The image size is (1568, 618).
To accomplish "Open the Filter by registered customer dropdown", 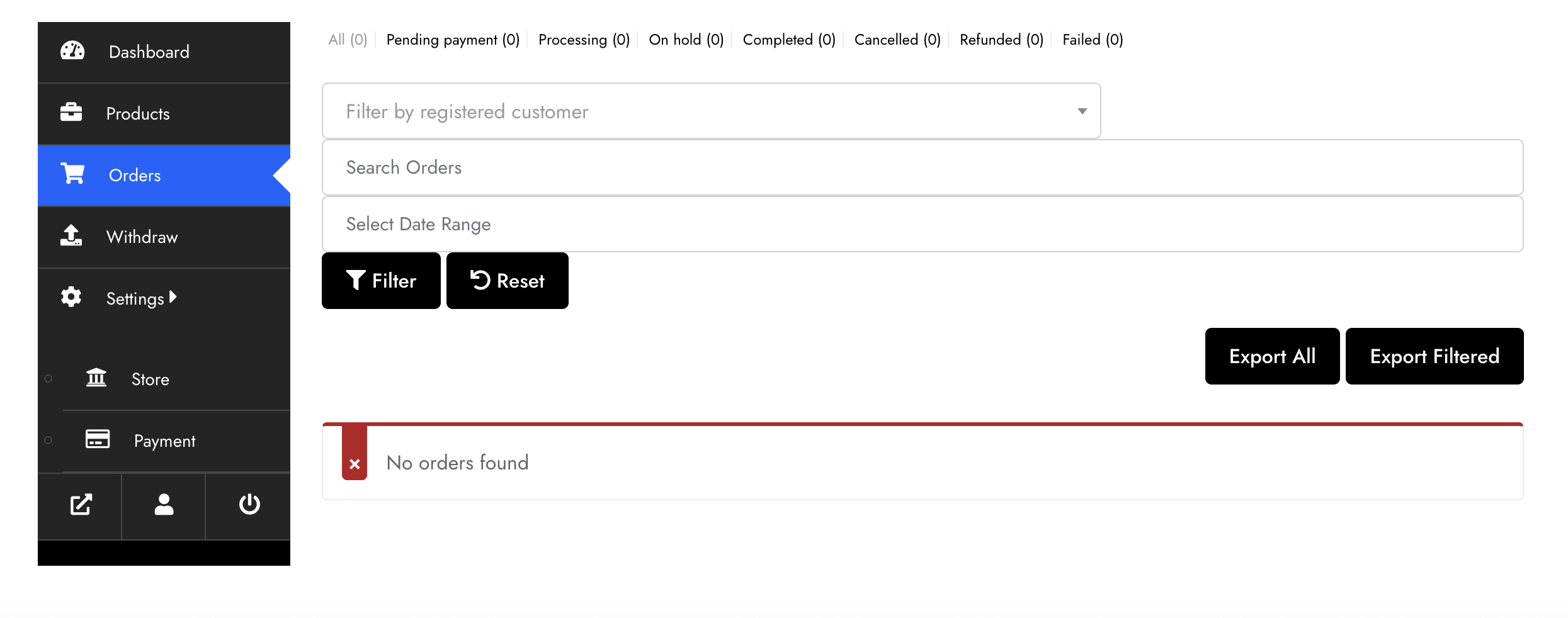I will click(x=711, y=111).
